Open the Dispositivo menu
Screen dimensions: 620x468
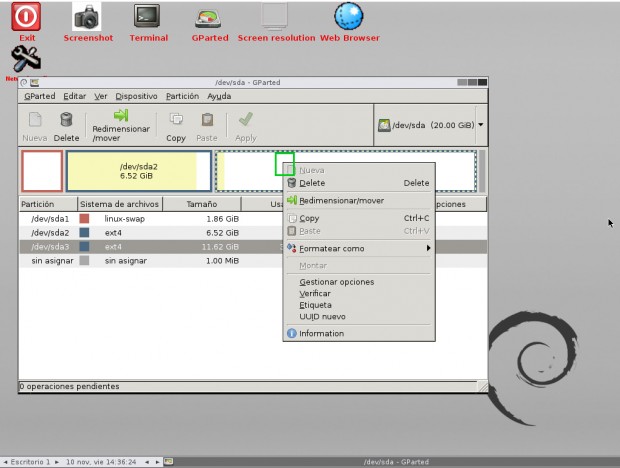(x=136, y=96)
